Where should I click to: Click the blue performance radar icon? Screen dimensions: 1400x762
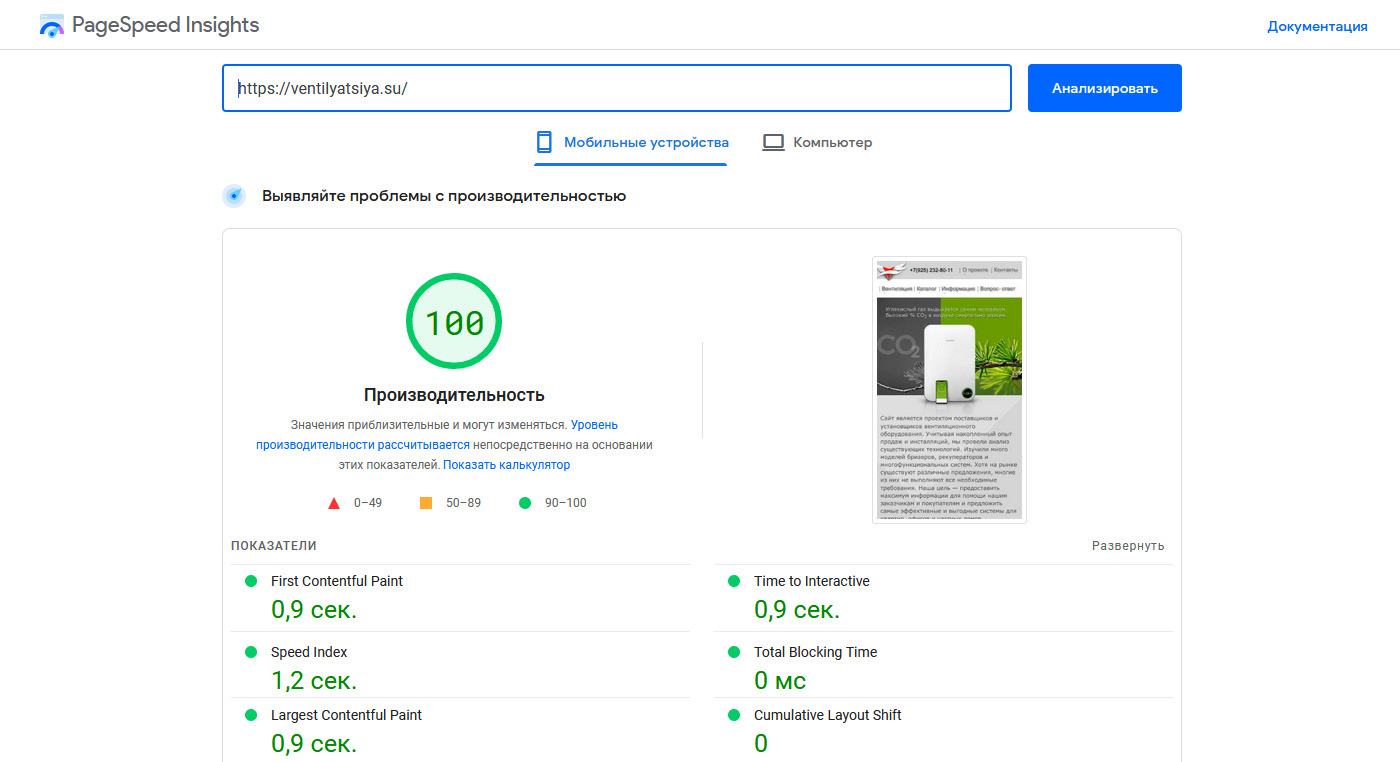pos(234,196)
